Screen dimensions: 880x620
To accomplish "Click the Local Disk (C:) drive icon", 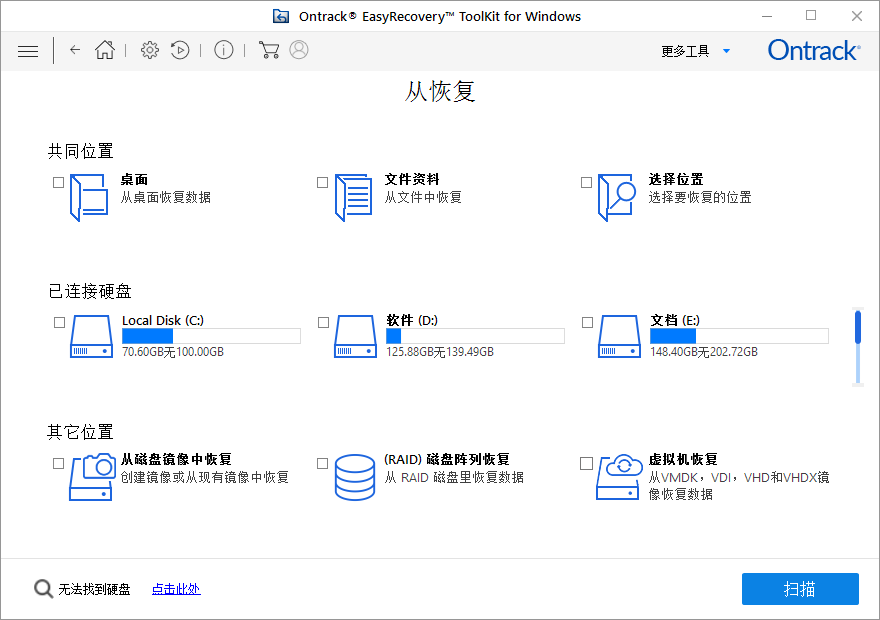I will tap(91, 336).
